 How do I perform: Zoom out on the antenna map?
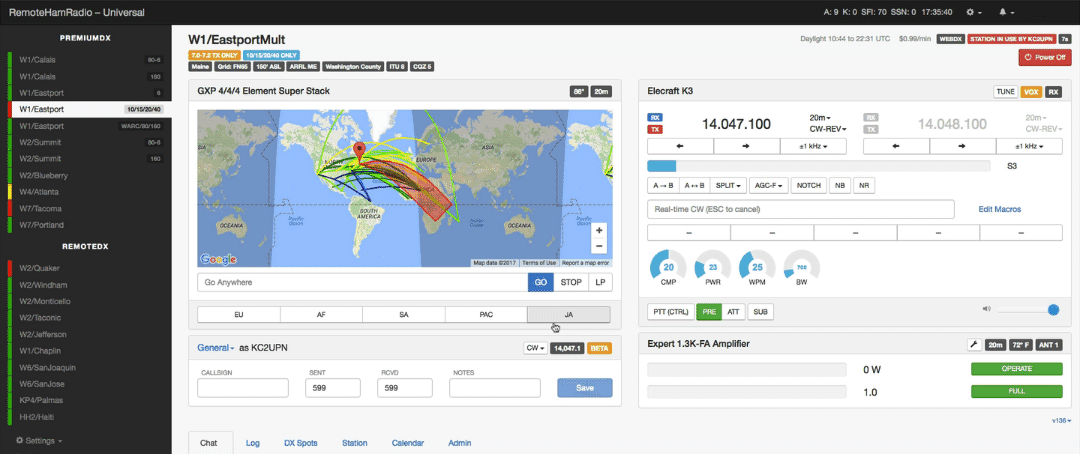tap(599, 245)
